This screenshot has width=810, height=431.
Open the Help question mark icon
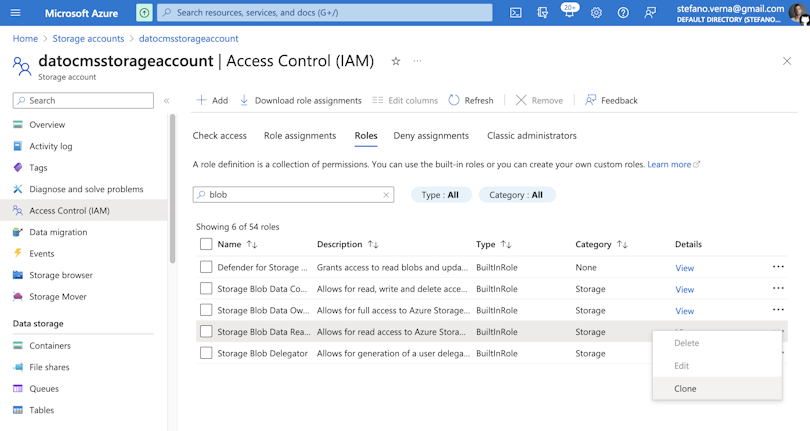(623, 13)
